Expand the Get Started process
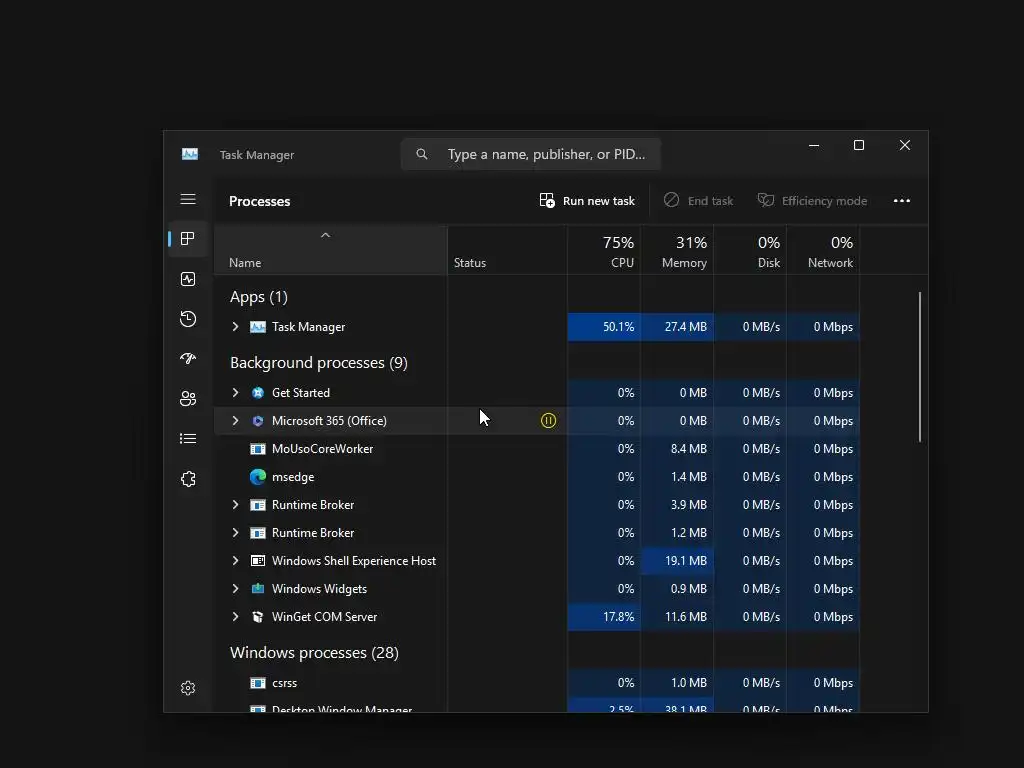The height and width of the screenshot is (768, 1024). 236,392
